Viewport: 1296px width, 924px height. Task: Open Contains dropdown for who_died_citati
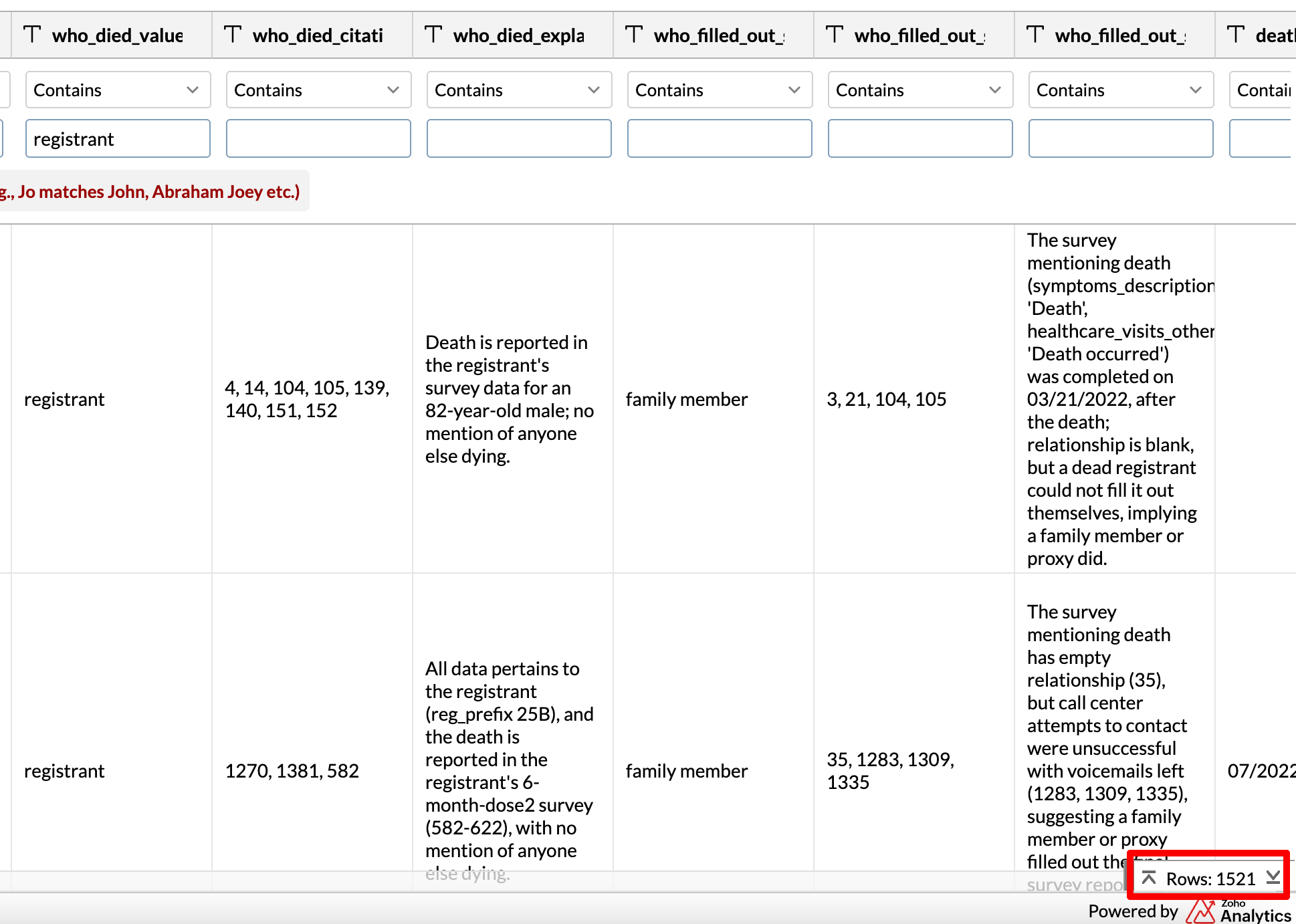click(x=318, y=90)
